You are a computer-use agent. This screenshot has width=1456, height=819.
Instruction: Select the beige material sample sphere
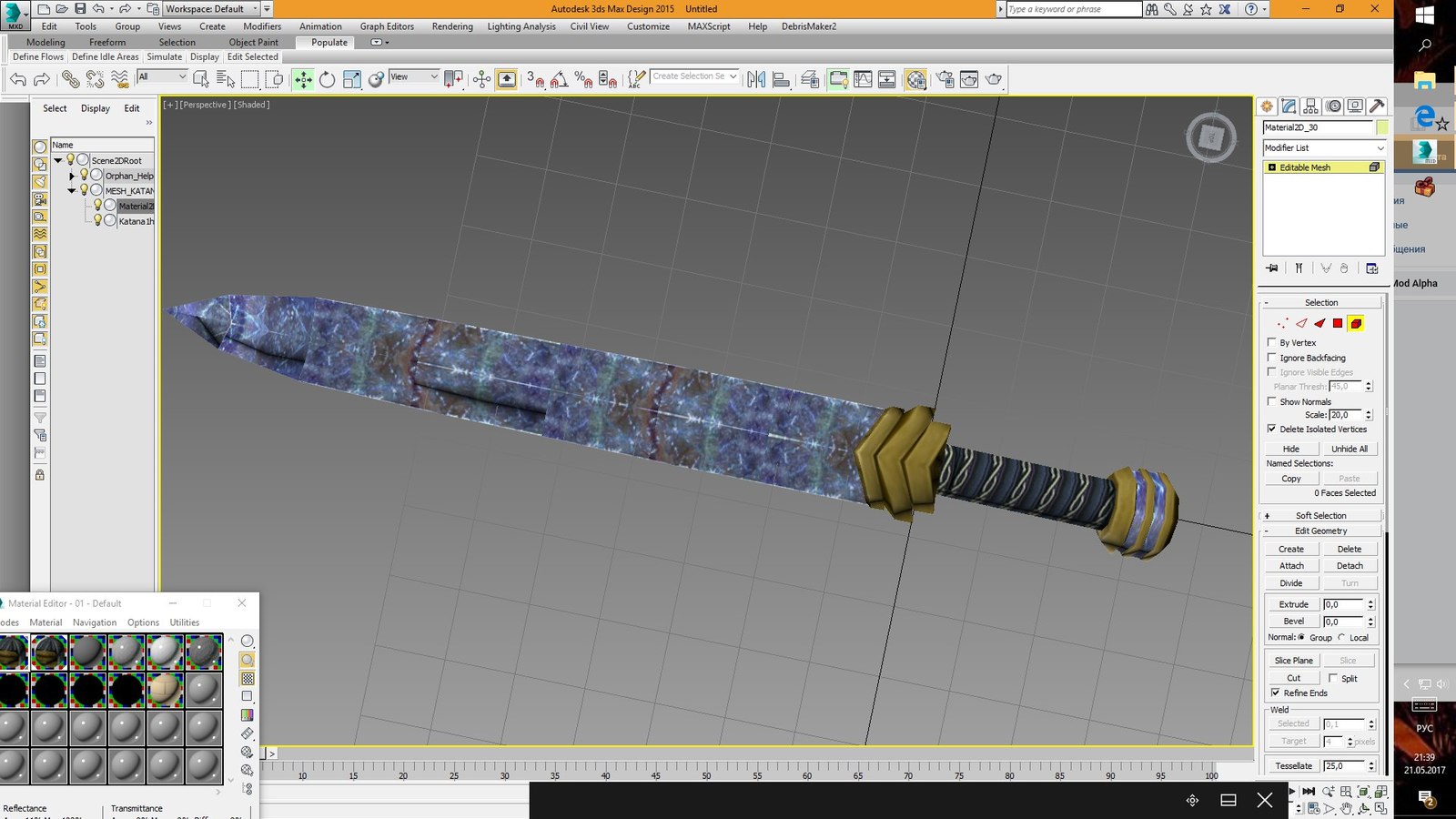tap(165, 690)
